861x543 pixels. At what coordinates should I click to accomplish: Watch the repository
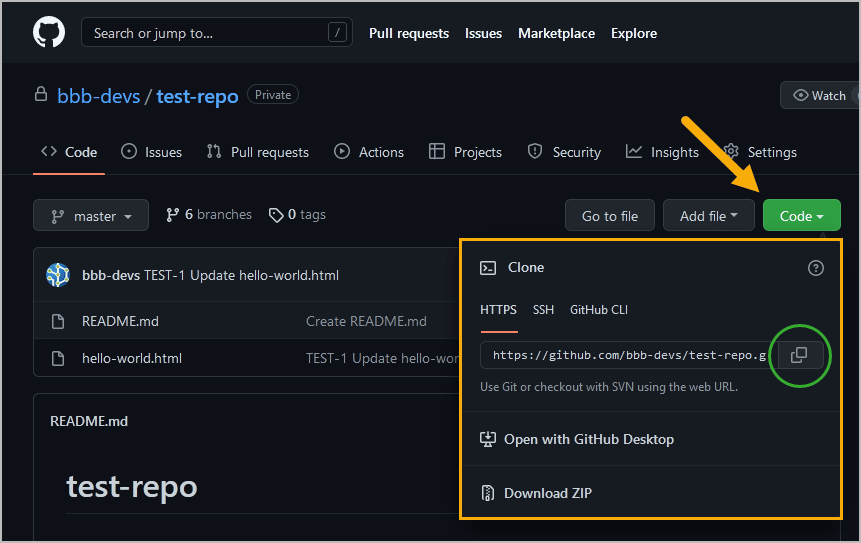pyautogui.click(x=819, y=96)
